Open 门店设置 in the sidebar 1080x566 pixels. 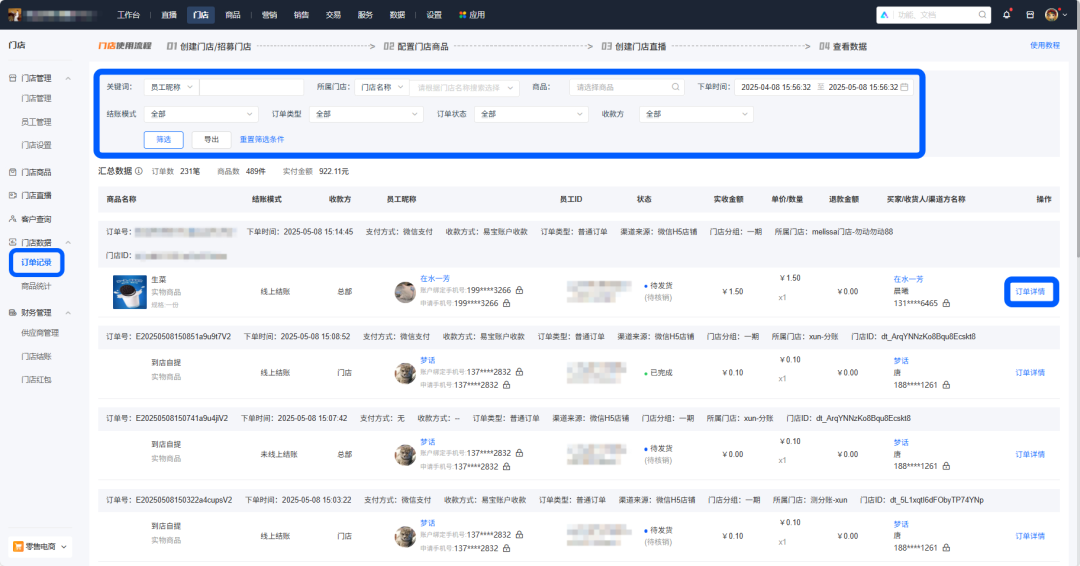coord(36,145)
